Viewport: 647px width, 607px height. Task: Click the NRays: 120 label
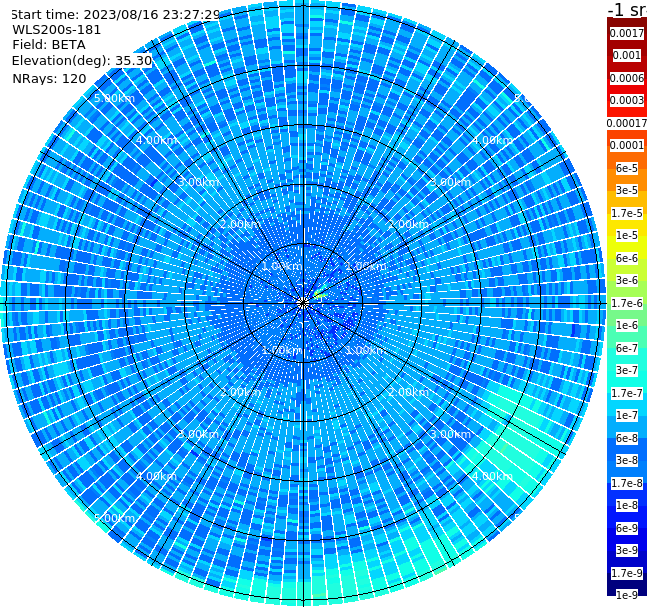[49, 78]
